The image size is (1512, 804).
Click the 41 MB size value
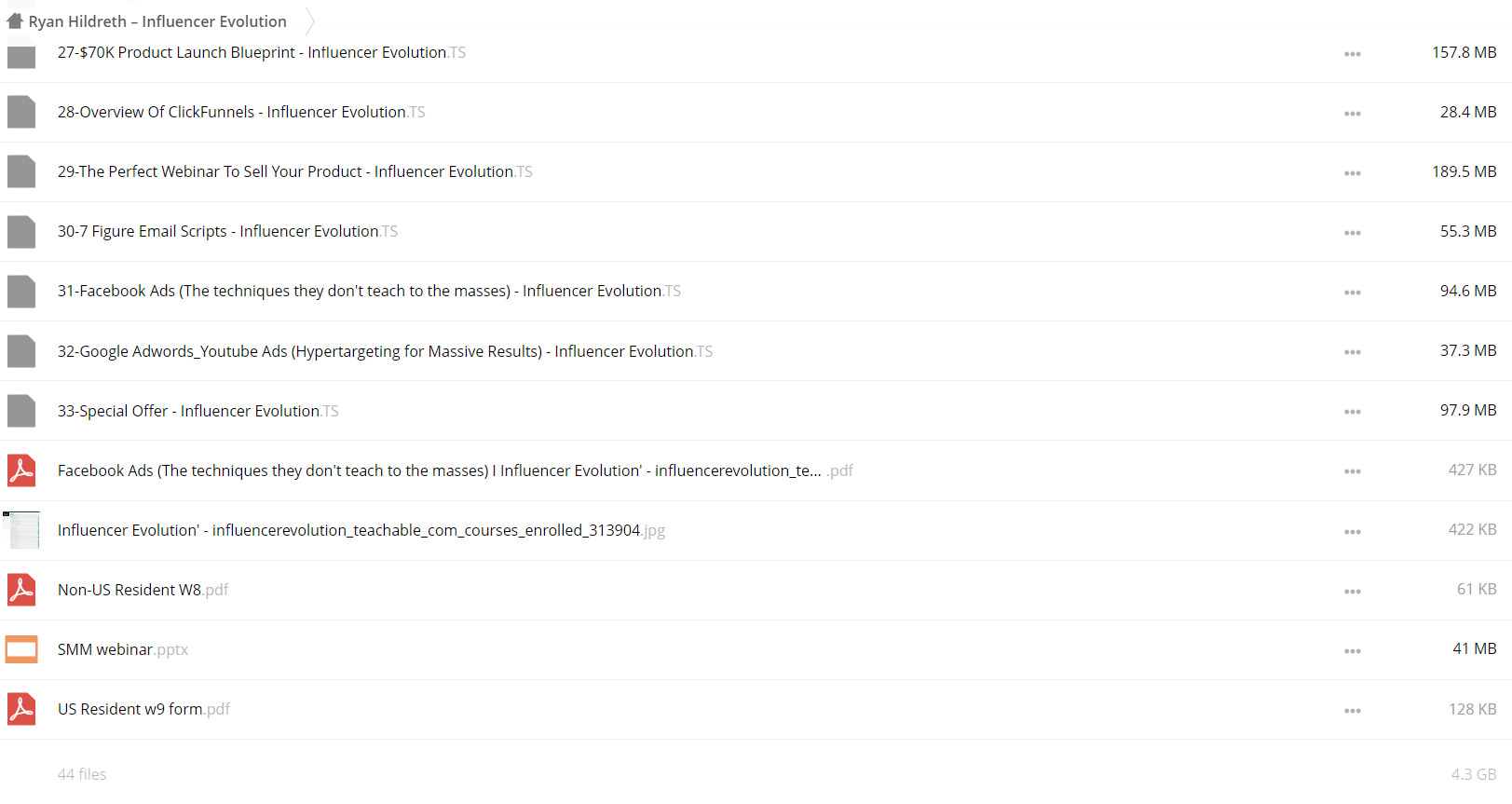[1475, 648]
